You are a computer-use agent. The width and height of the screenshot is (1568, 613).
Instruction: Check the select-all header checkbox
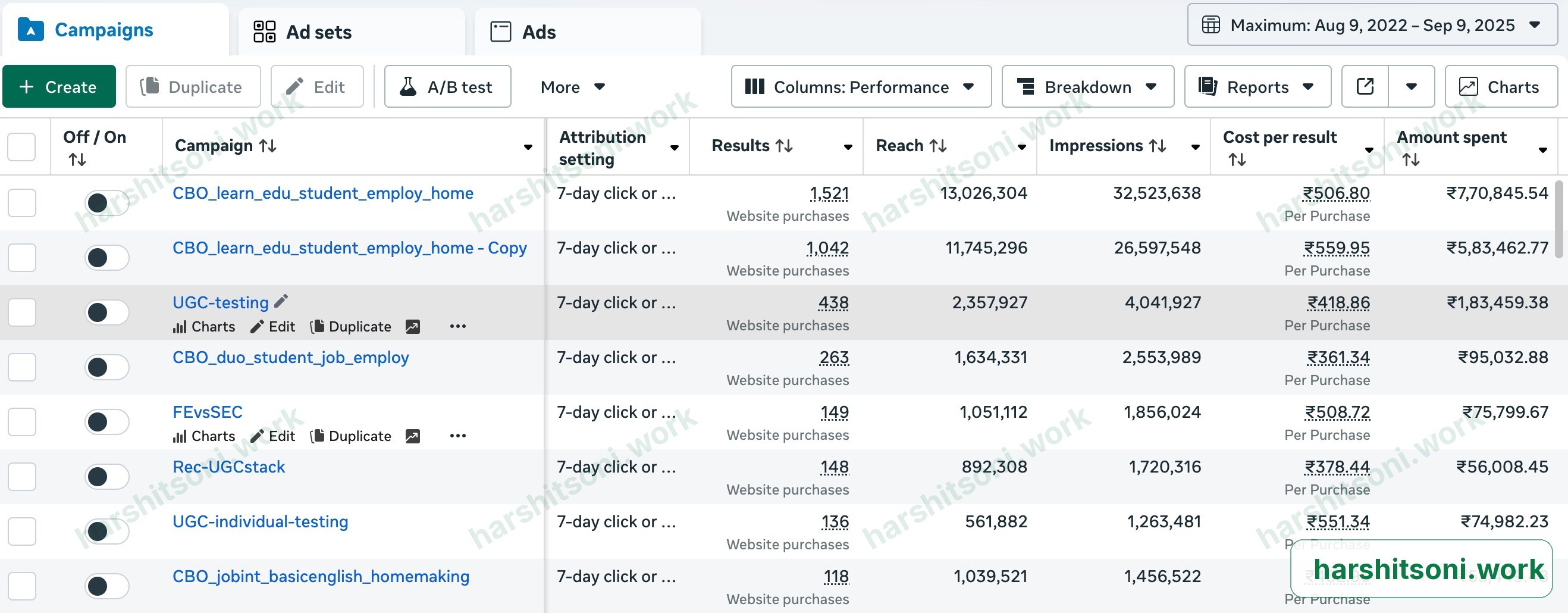point(22,147)
